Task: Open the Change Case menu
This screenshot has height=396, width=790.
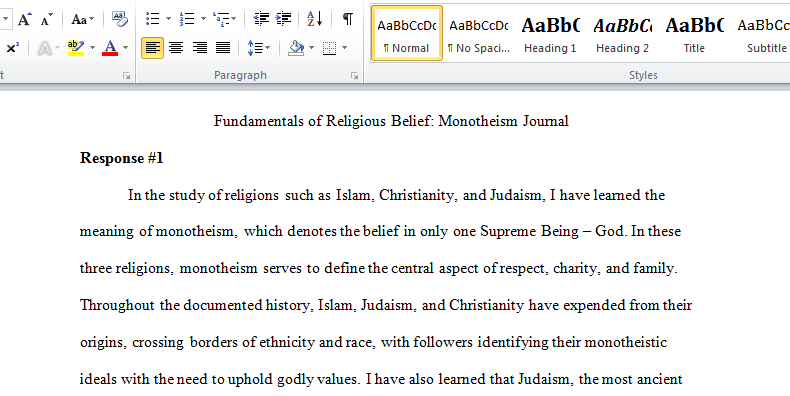Action: tap(83, 19)
